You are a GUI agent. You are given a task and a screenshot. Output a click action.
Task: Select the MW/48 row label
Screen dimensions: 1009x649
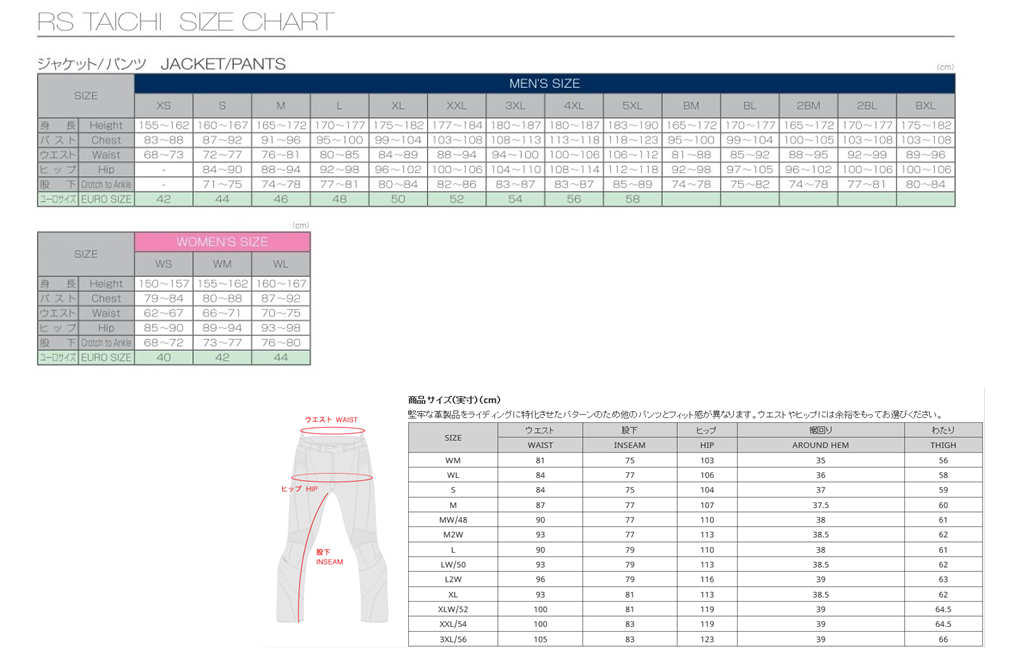coord(453,520)
